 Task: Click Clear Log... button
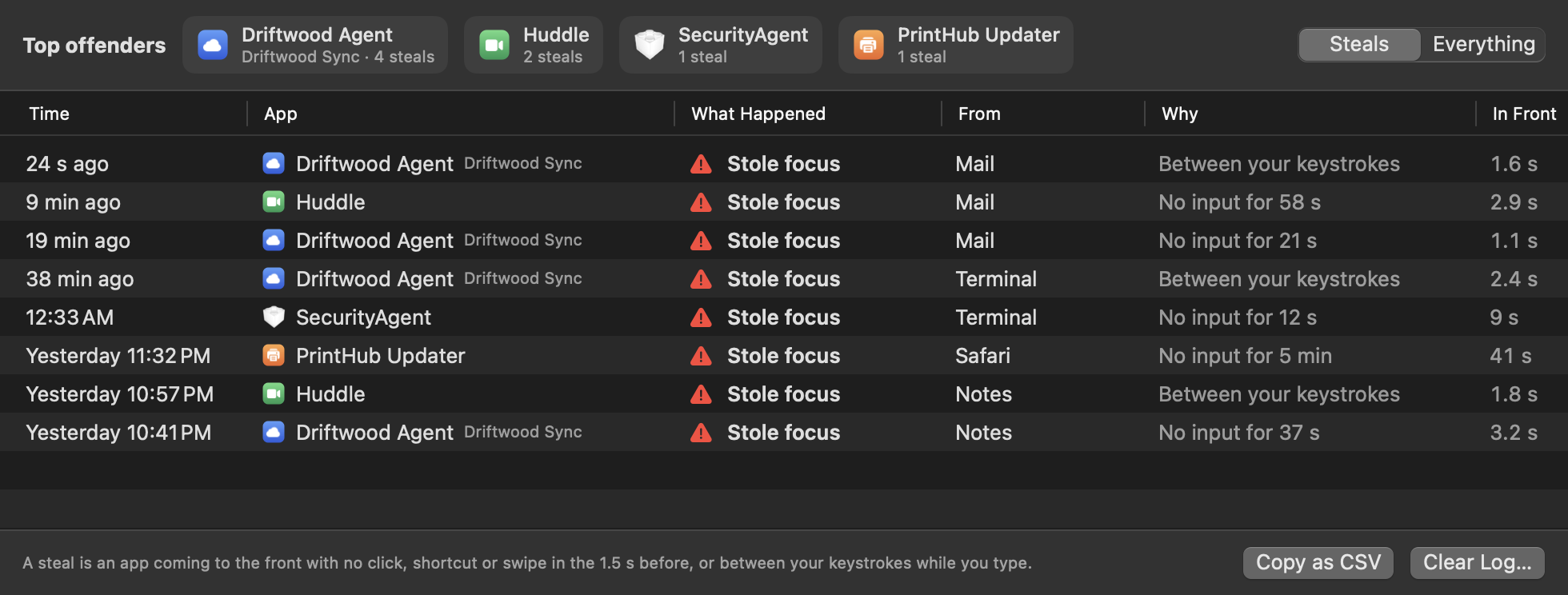[1478, 562]
